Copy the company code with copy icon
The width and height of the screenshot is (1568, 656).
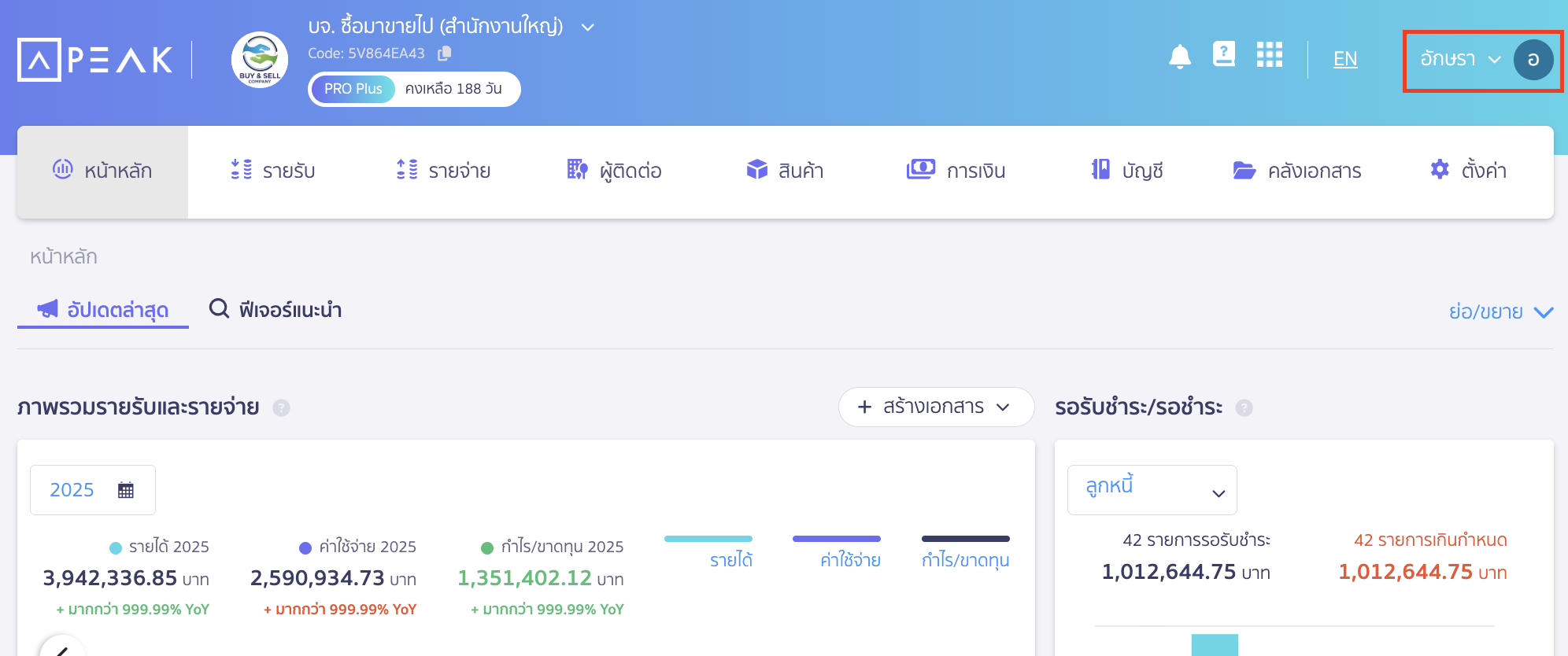[x=445, y=53]
